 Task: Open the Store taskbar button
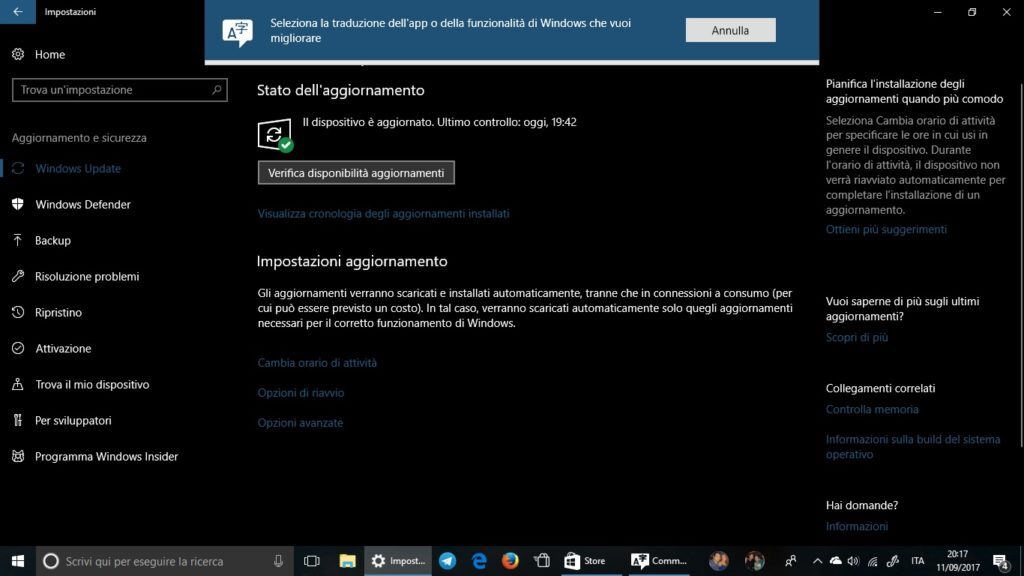click(590, 561)
